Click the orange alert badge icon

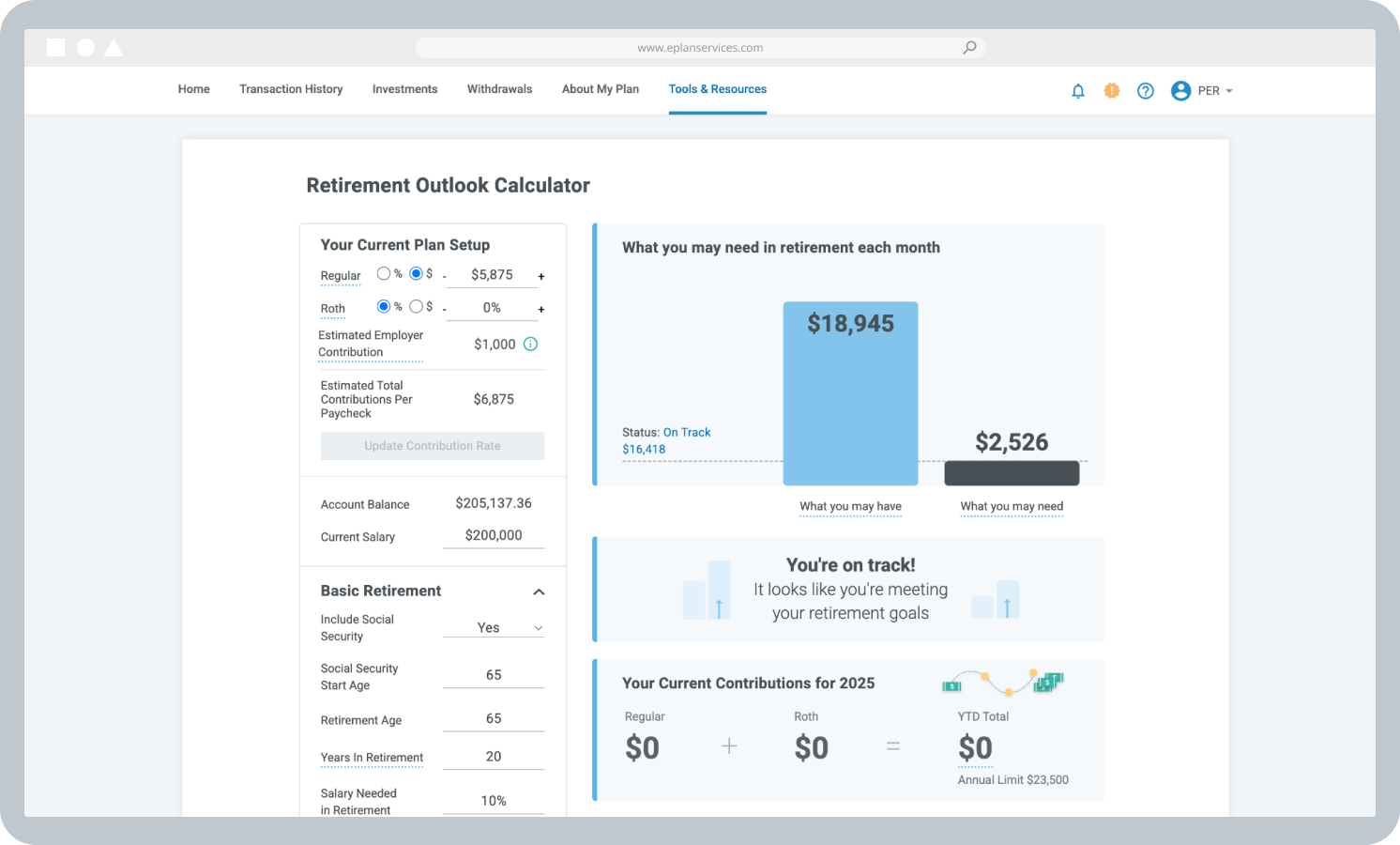tap(1112, 91)
